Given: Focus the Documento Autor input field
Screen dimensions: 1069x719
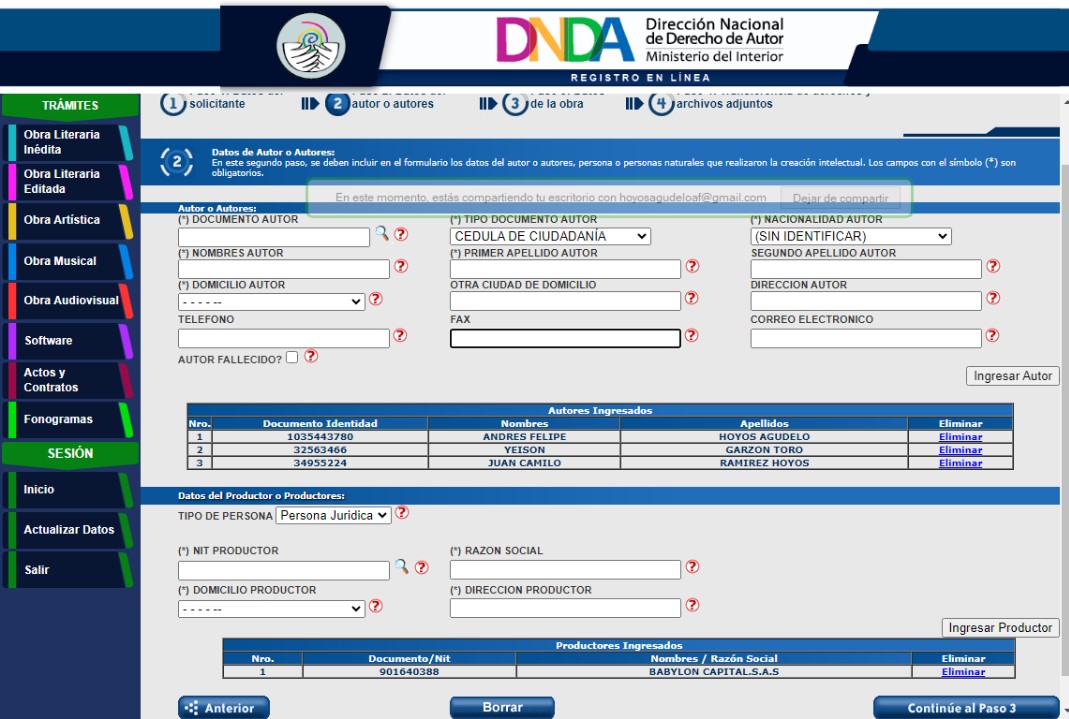Looking at the screenshot, I should tap(274, 237).
